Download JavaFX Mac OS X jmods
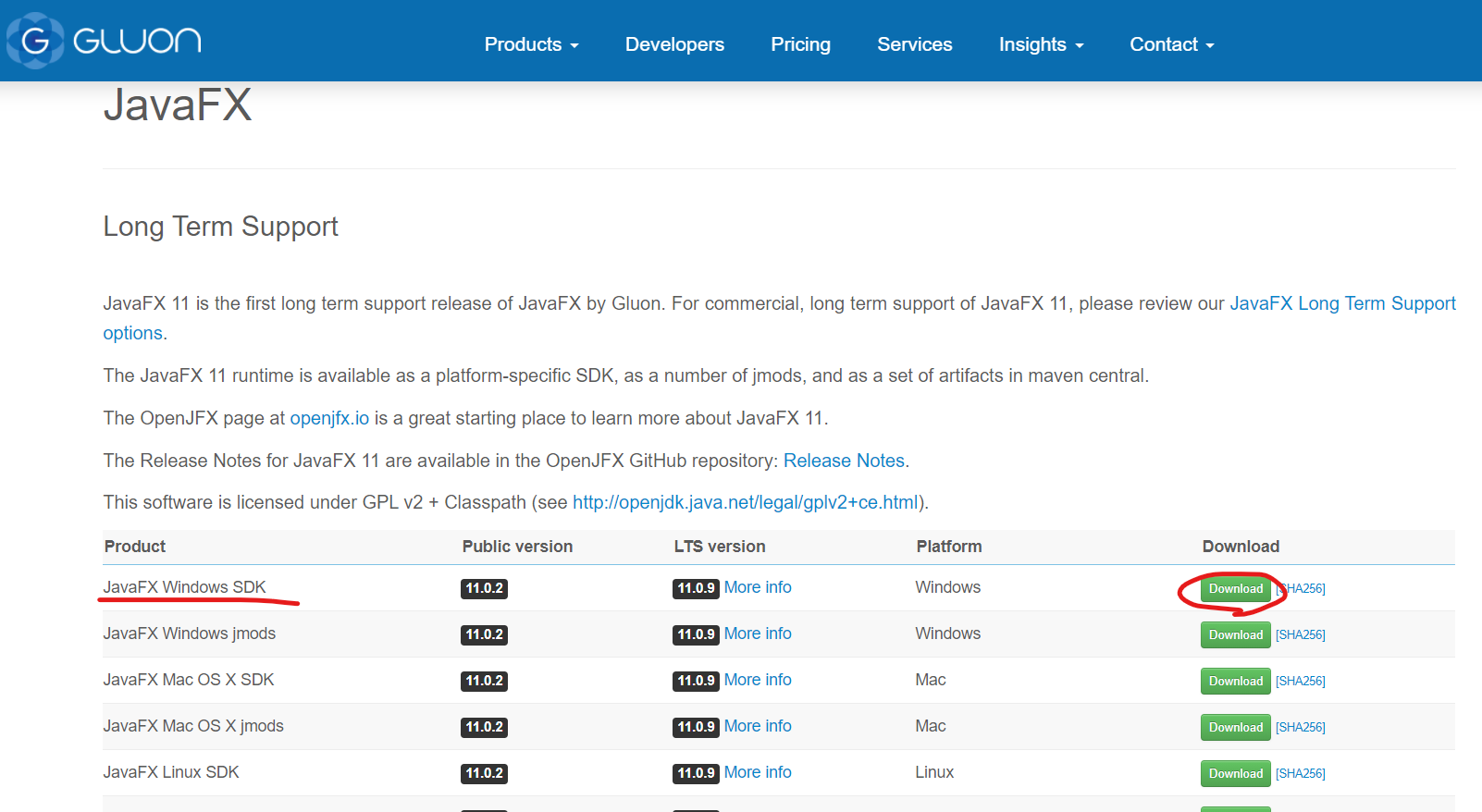 pyautogui.click(x=1235, y=727)
